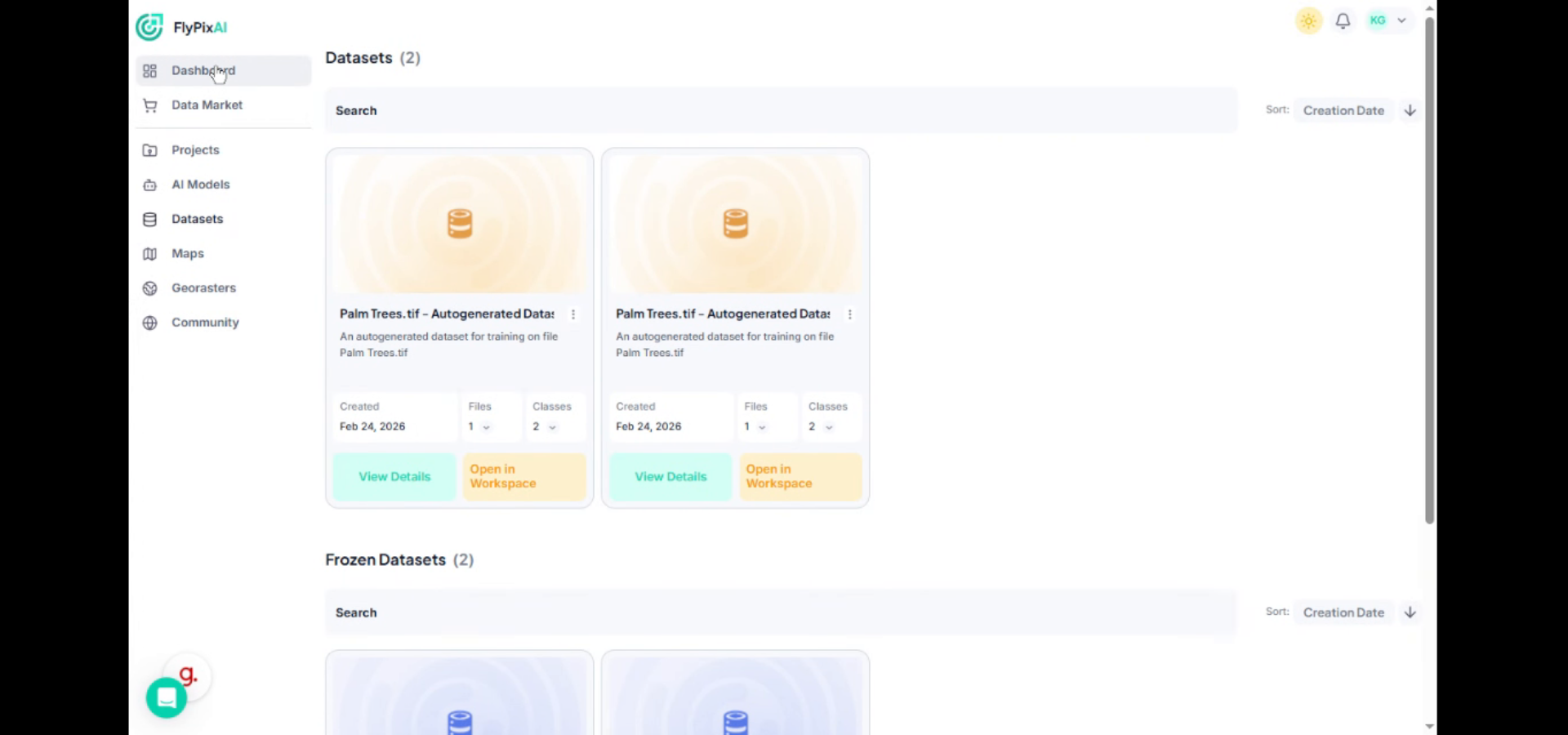Image resolution: width=1568 pixels, height=735 pixels.
Task: Open the Datasets sort by Creation Date dropdown
Action: (x=1343, y=110)
